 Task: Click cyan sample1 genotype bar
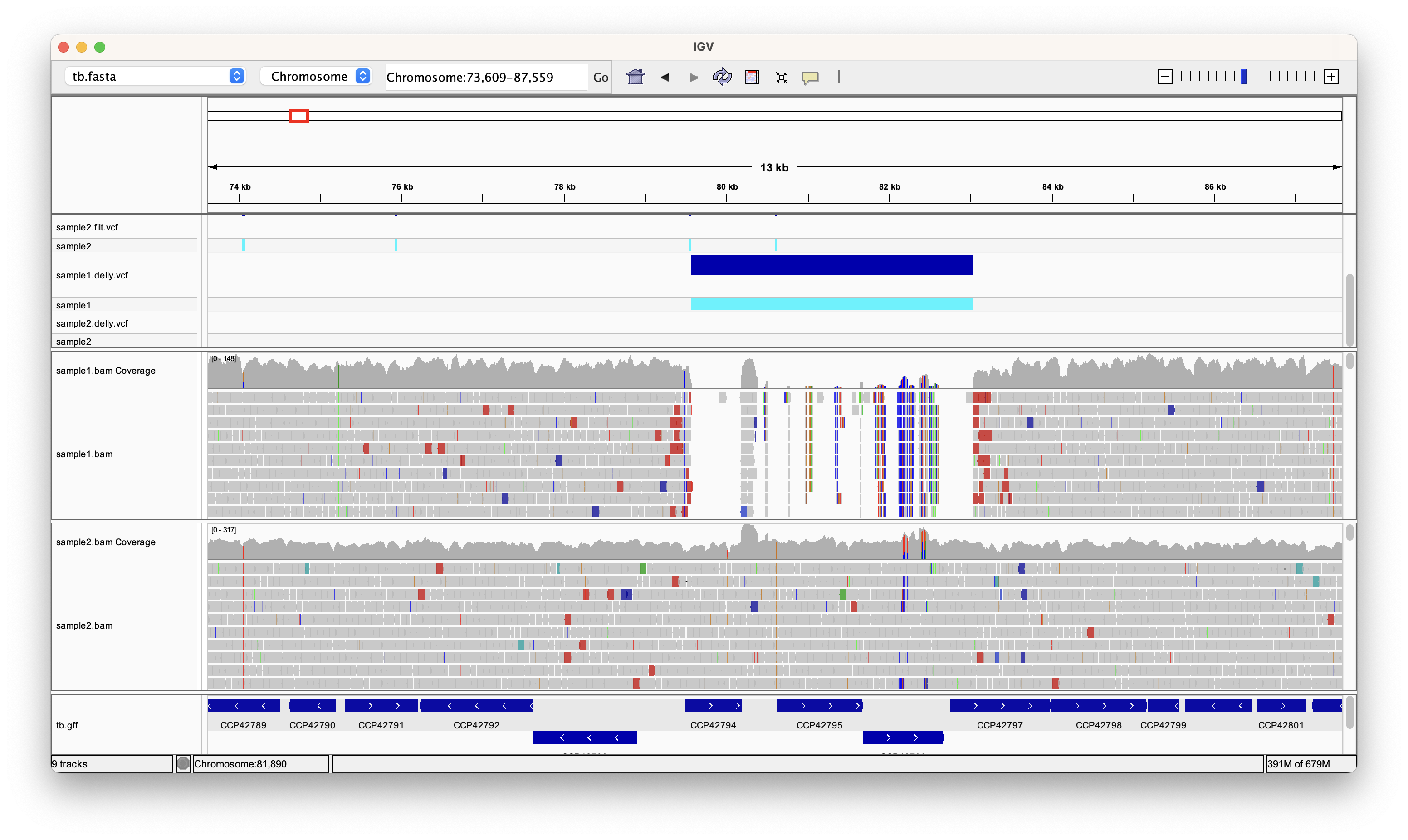(x=831, y=304)
